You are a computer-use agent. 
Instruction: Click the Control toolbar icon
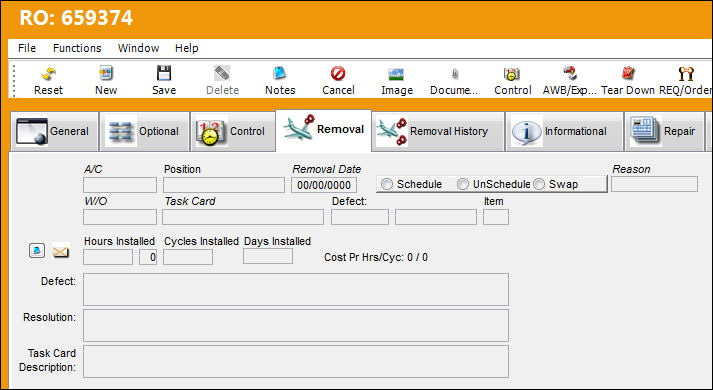point(512,73)
